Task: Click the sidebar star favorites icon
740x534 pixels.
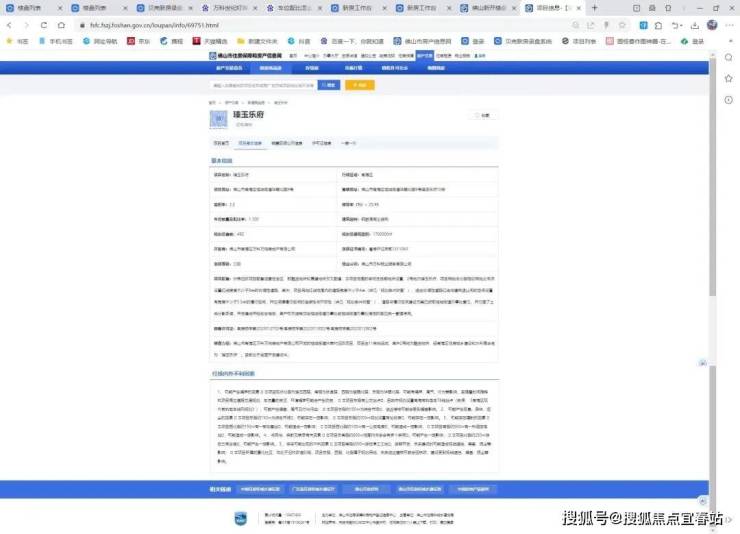Action: (729, 79)
